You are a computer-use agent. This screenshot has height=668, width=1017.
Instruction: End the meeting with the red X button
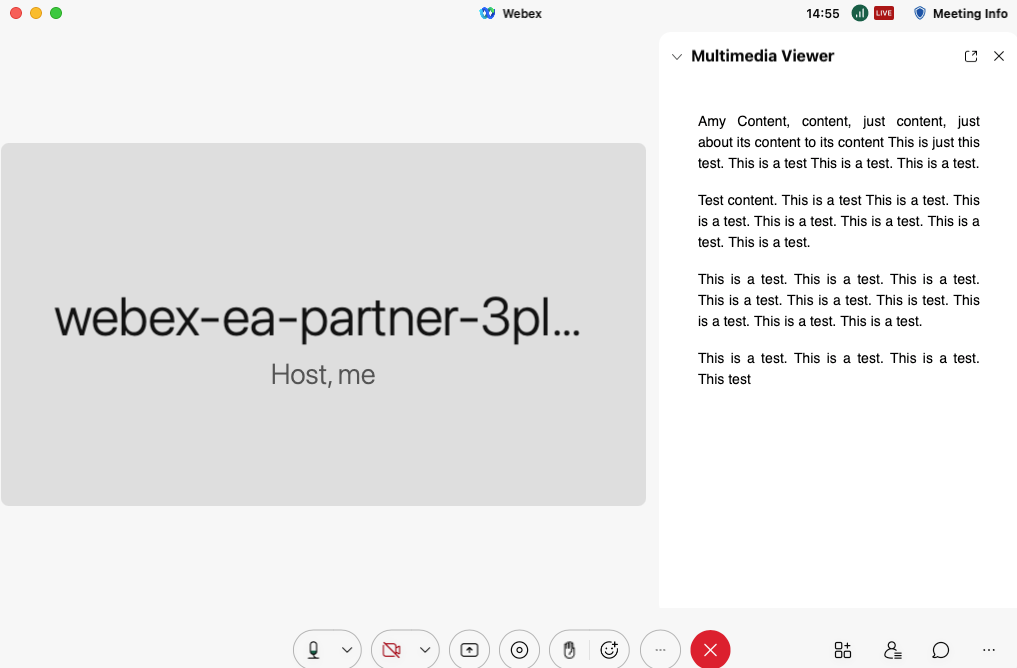pos(710,649)
